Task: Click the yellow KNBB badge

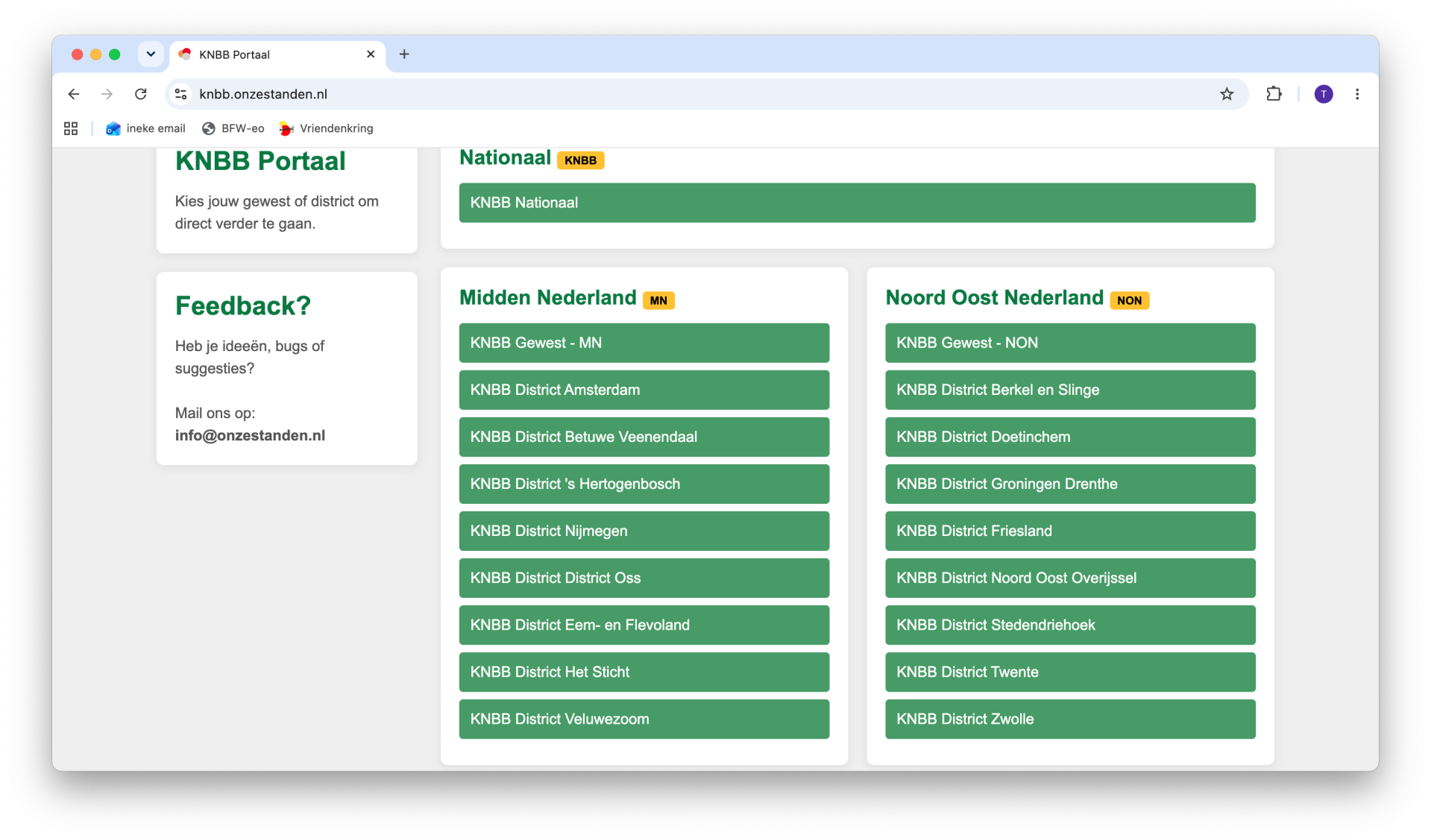Action: 580,160
